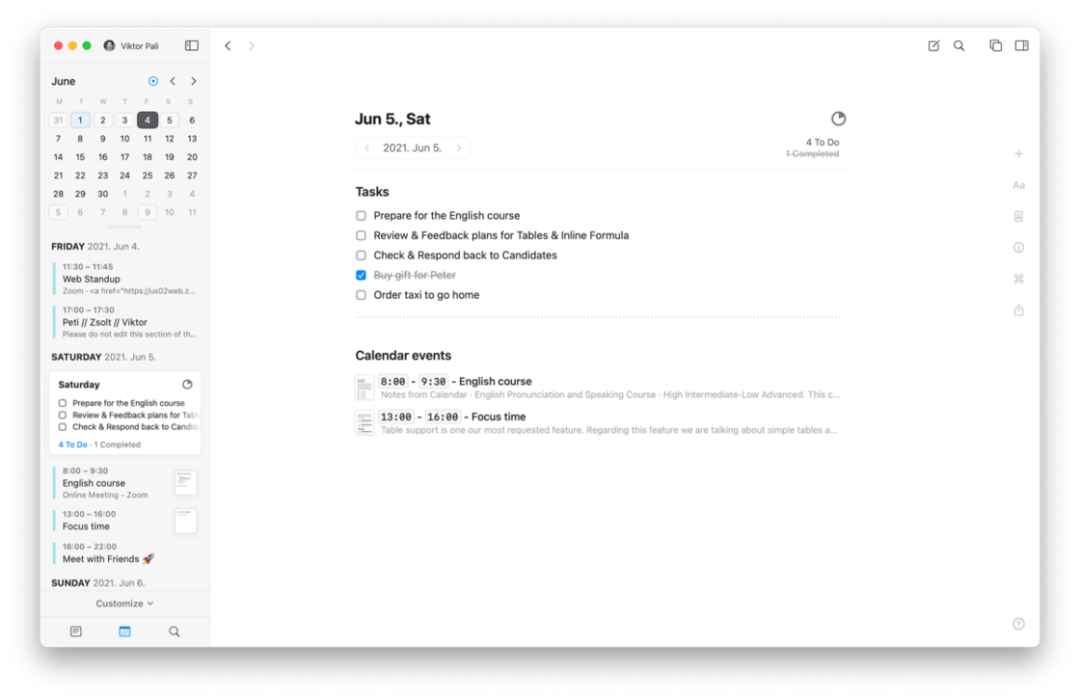This screenshot has height=700, width=1080.
Task: Show previous month in mini calendar
Action: (173, 81)
